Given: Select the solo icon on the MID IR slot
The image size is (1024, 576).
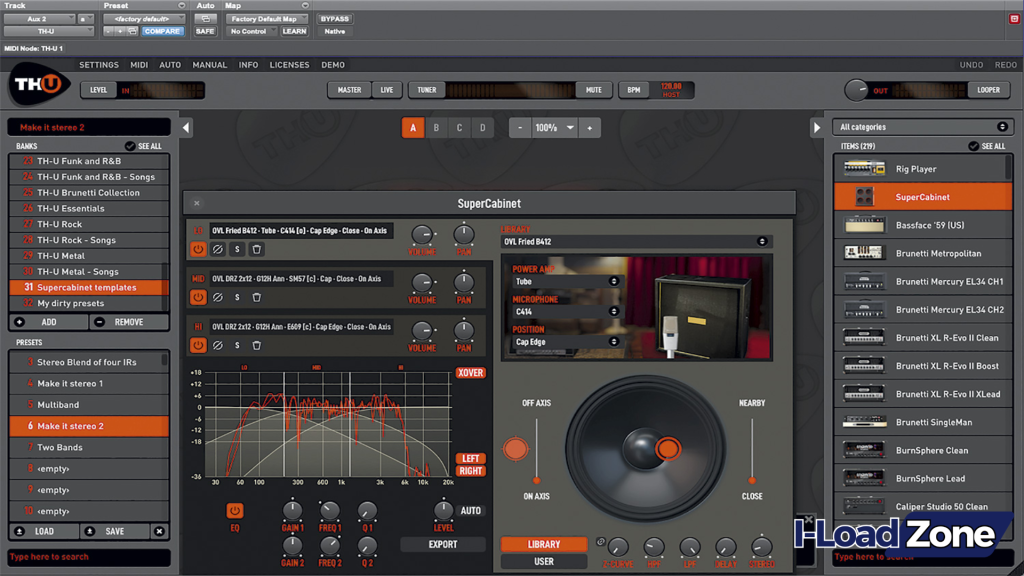Looking at the screenshot, I should coord(237,297).
